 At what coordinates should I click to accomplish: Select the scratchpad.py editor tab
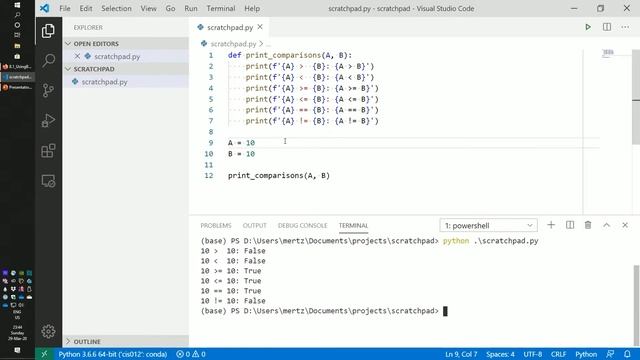[230, 27]
